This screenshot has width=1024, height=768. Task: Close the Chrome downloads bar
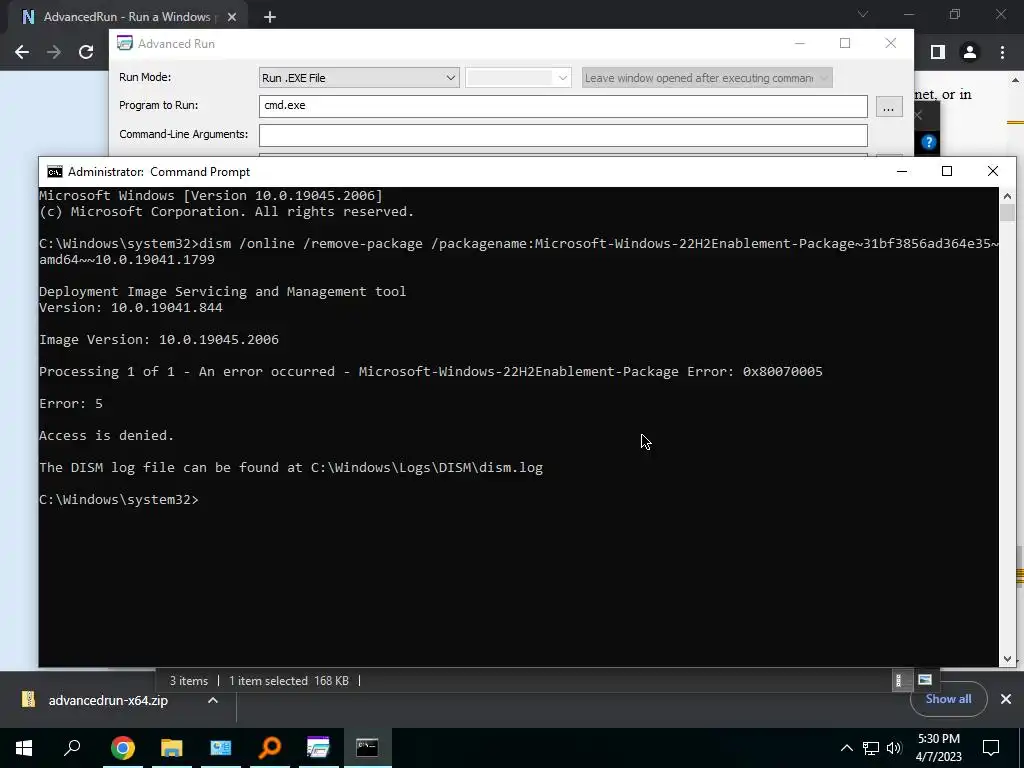click(x=1006, y=699)
